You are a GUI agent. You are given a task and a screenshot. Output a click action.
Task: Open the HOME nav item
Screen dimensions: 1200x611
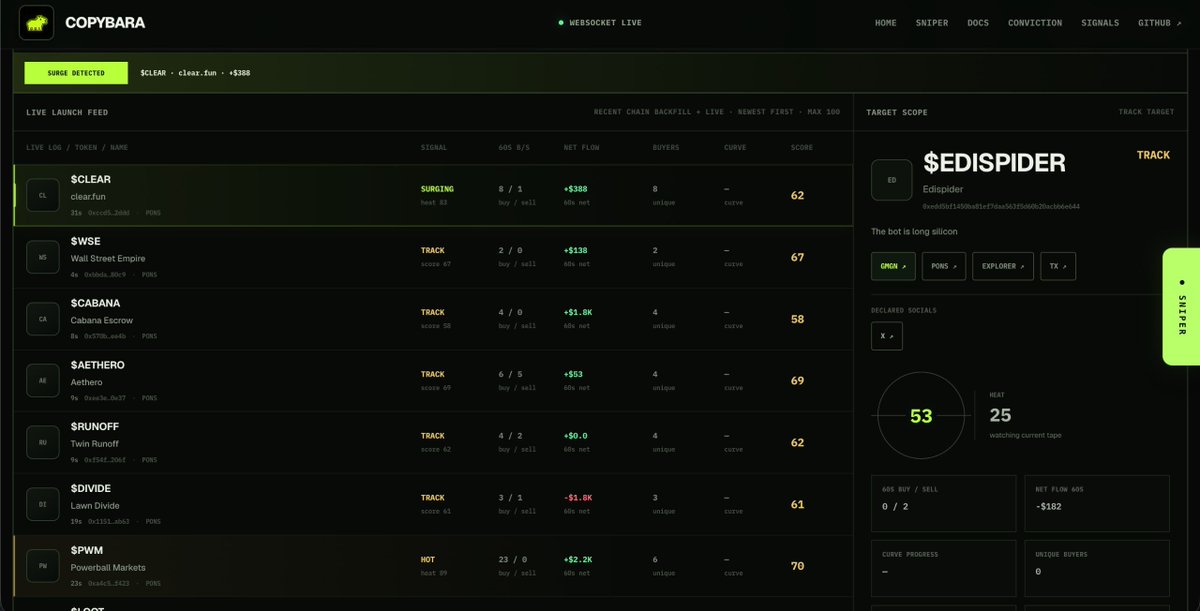coord(885,23)
